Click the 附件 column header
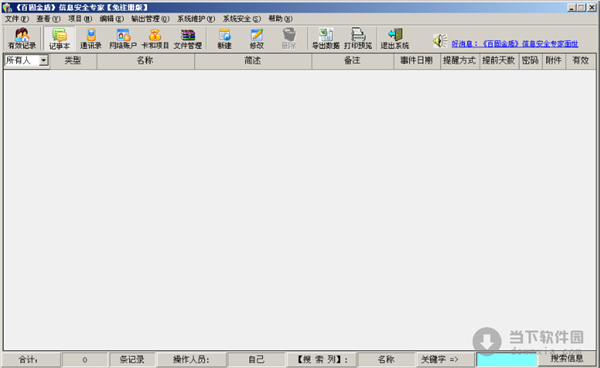The width and height of the screenshot is (600, 368). tap(553, 60)
